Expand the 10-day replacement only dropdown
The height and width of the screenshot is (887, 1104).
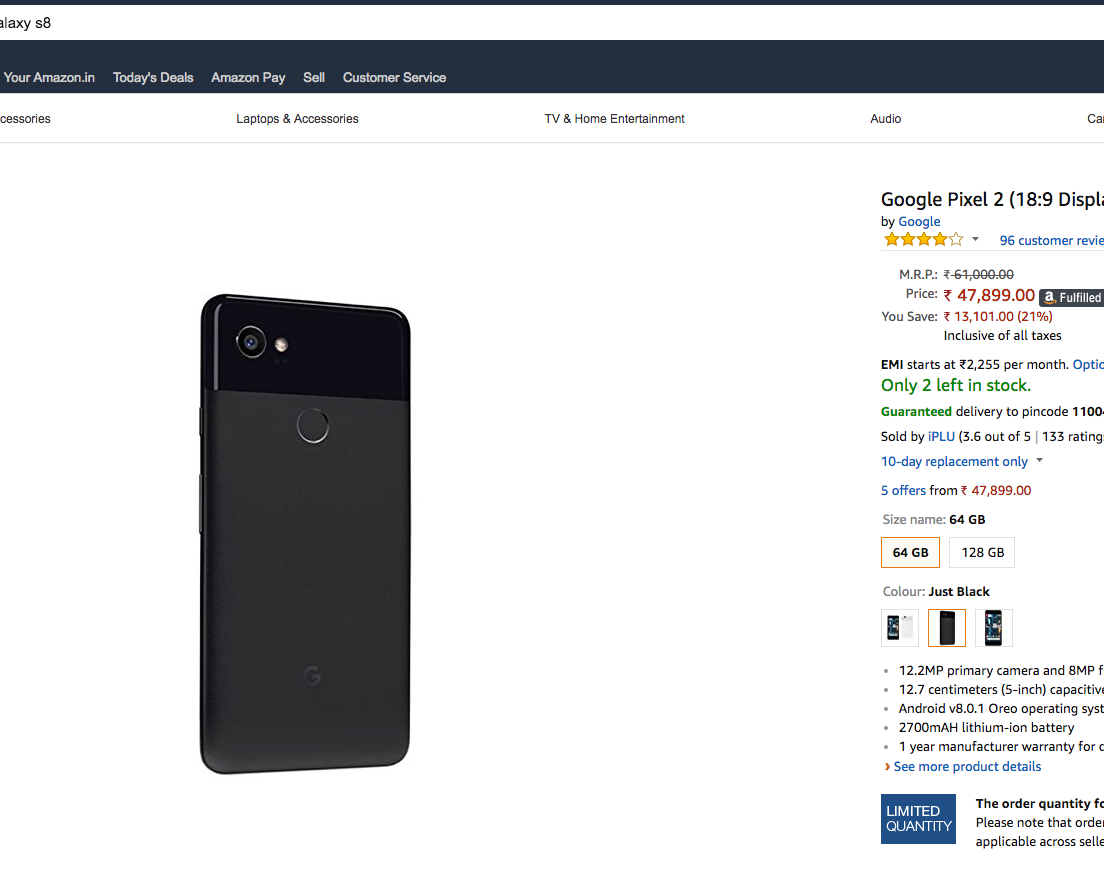[1039, 461]
